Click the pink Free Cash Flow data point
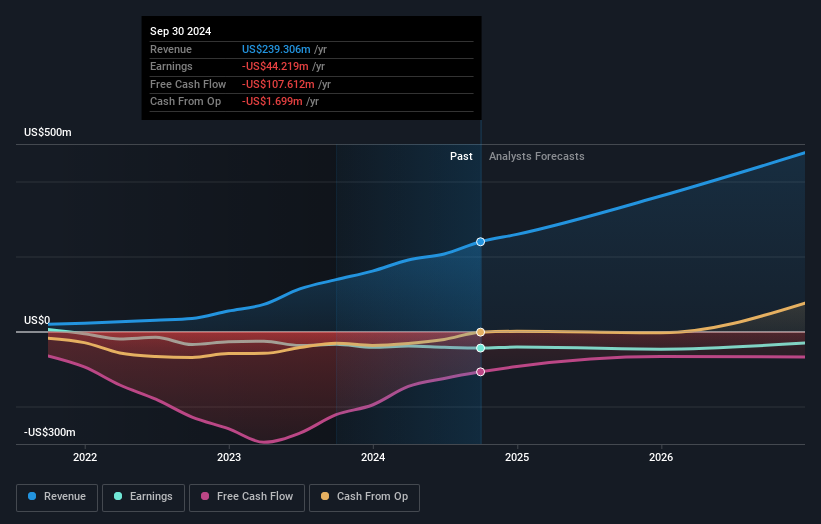 (481, 372)
